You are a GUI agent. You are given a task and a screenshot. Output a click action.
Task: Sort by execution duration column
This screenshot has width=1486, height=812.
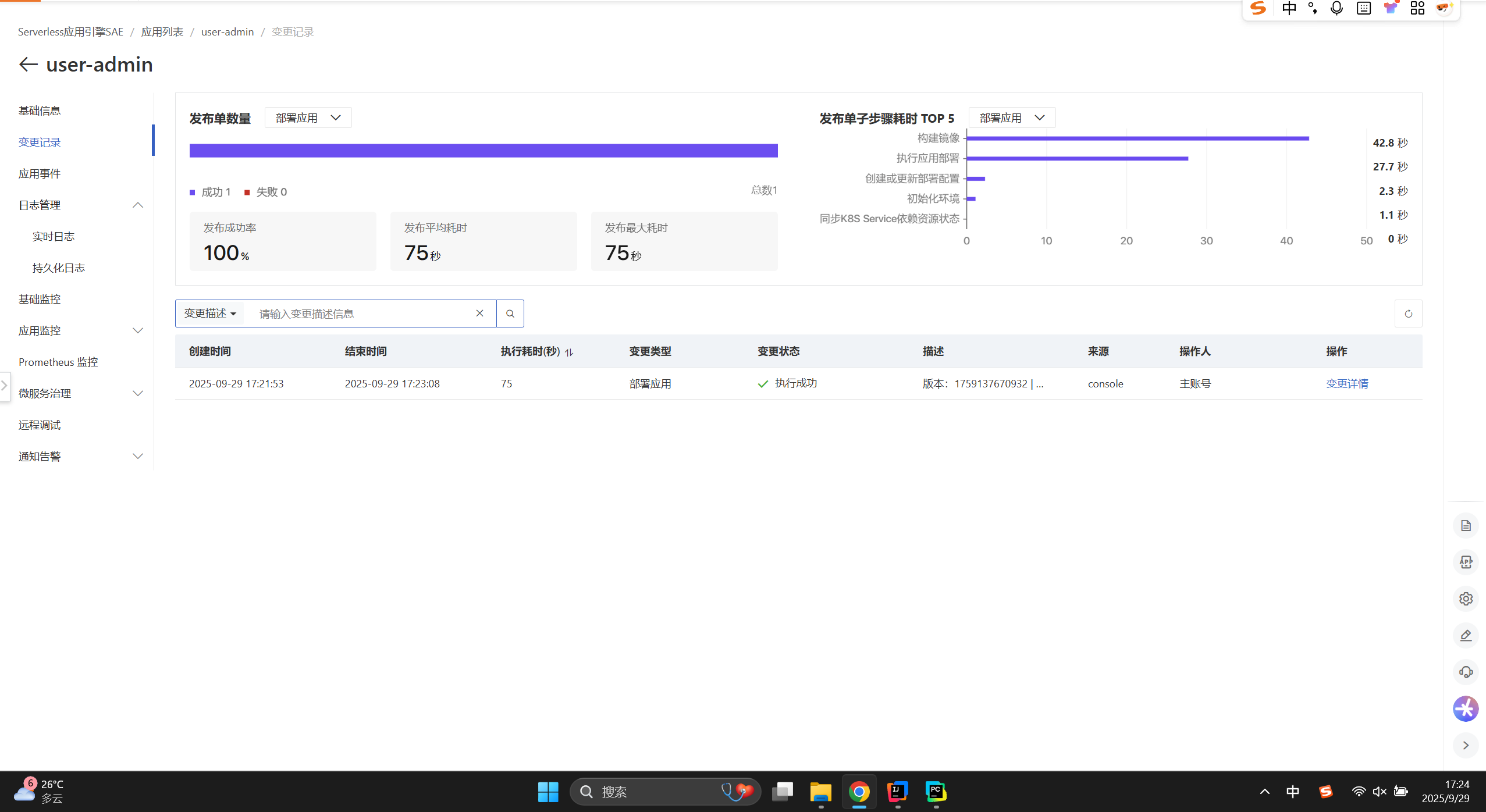tap(569, 352)
